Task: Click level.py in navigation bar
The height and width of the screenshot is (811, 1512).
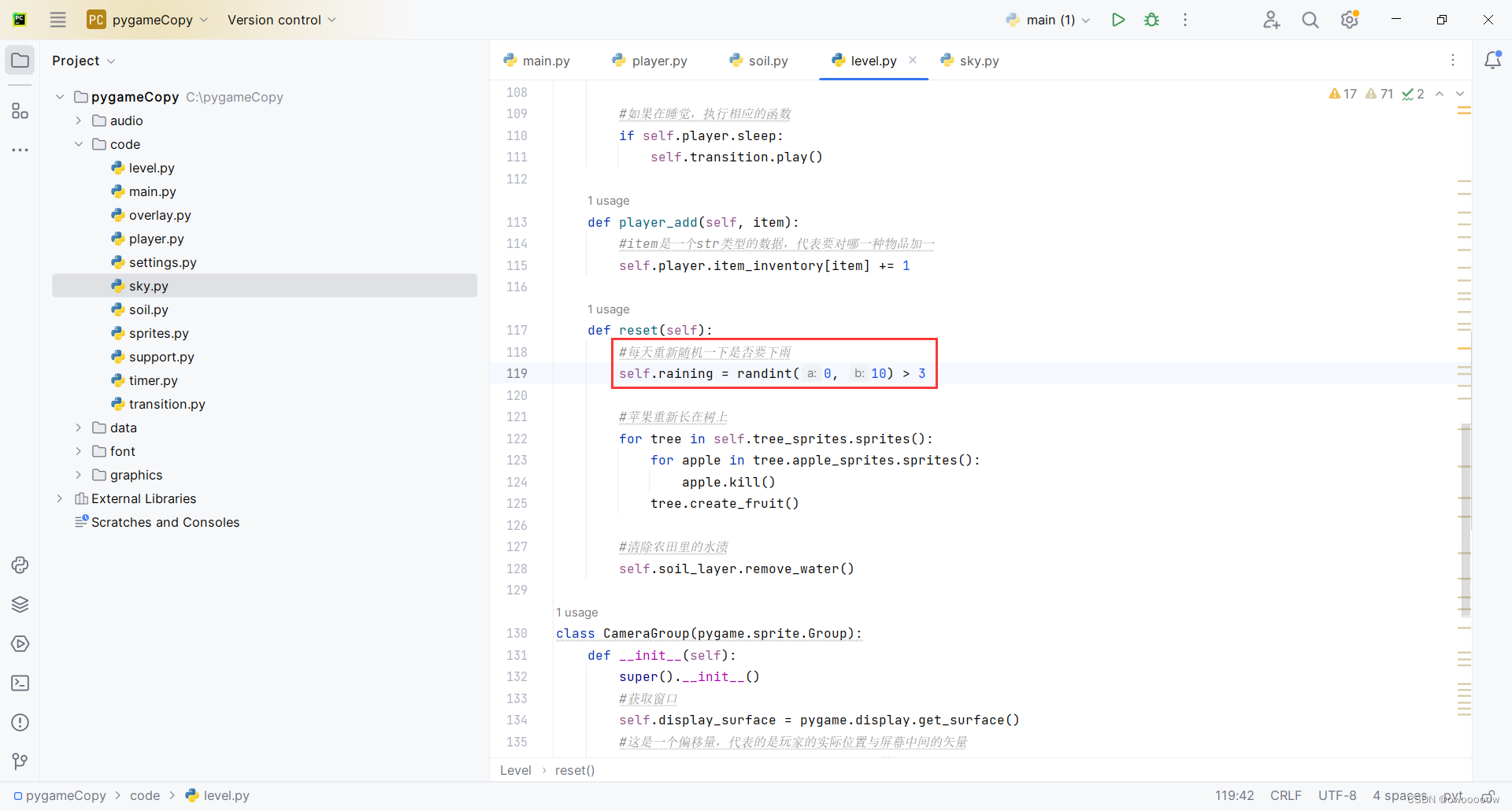Action: tap(217, 795)
